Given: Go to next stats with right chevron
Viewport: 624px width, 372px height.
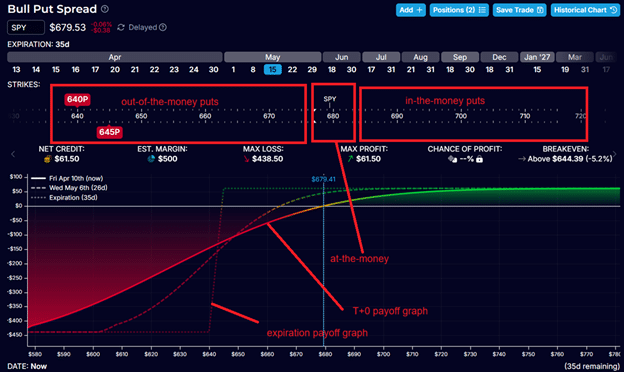Looking at the screenshot, I should click(615, 154).
